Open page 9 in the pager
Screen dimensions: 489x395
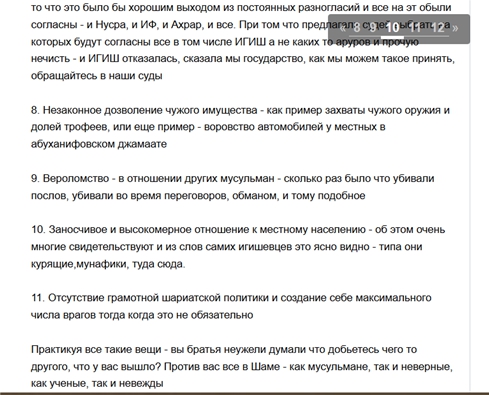(x=372, y=27)
